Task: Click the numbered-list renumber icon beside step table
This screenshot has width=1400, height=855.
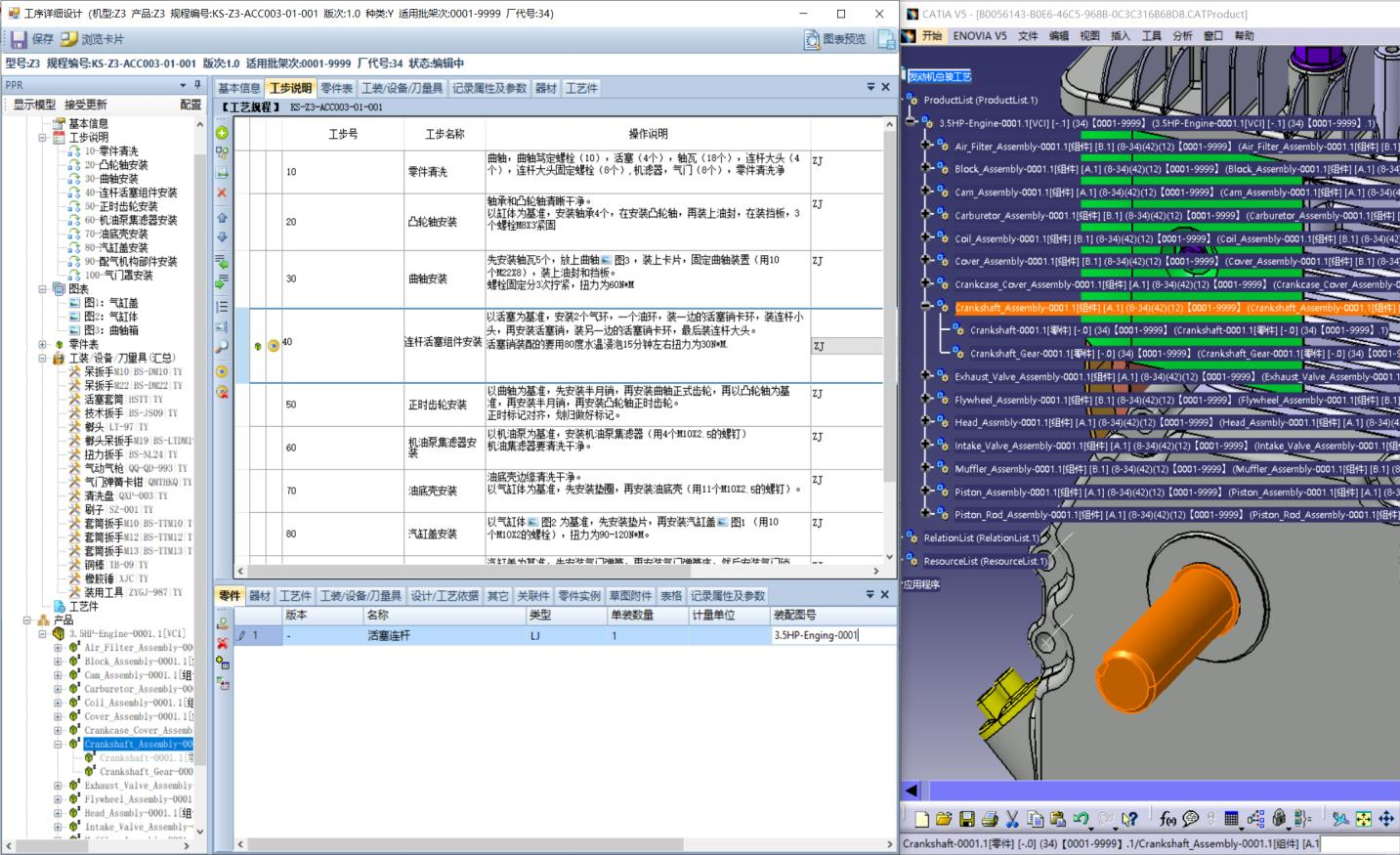Action: [x=222, y=306]
